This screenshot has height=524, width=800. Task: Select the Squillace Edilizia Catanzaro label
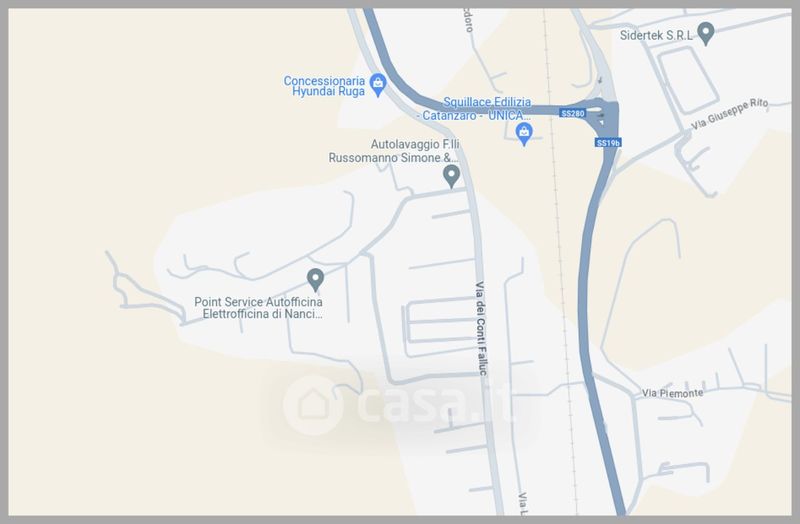click(x=474, y=109)
